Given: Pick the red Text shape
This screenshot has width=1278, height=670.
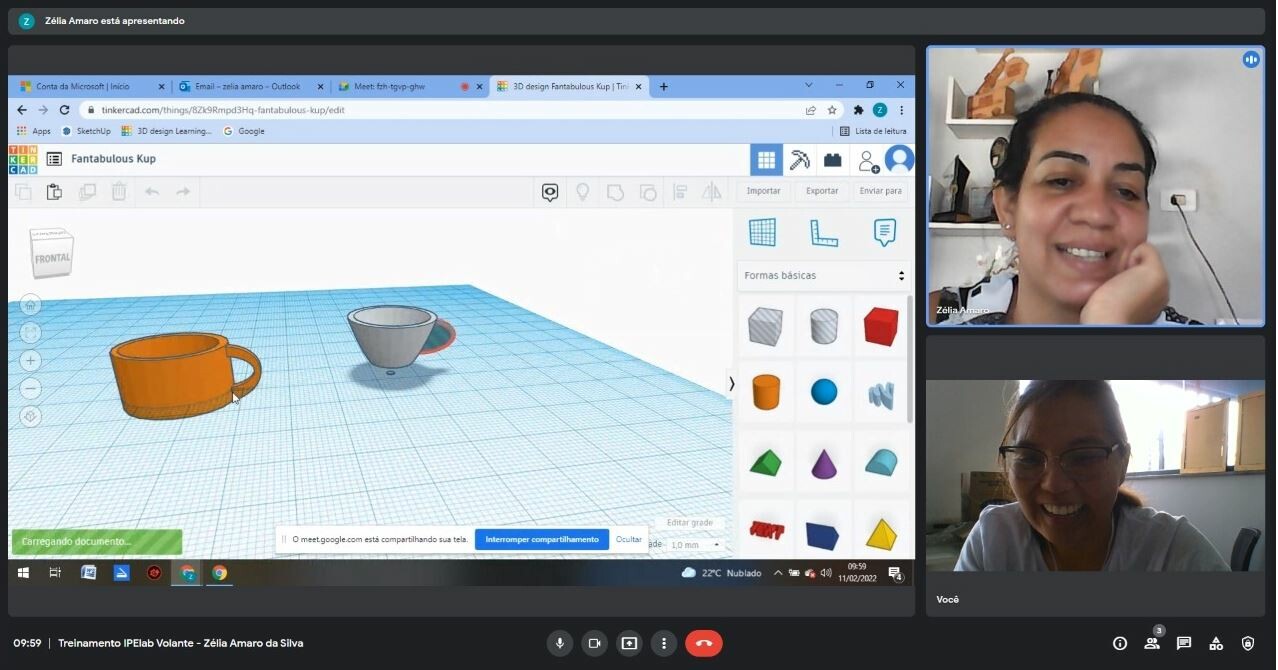Looking at the screenshot, I should click(x=767, y=530).
